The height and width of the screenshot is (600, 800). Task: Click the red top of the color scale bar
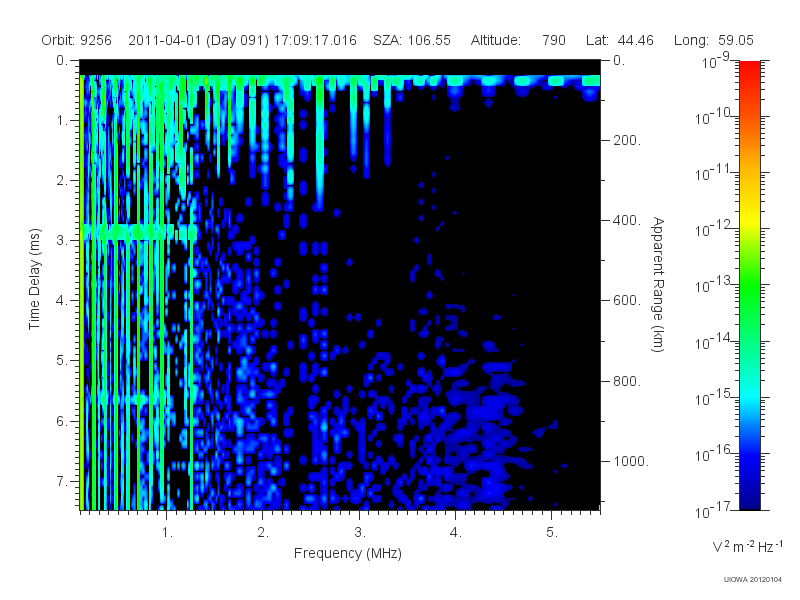[x=750, y=69]
